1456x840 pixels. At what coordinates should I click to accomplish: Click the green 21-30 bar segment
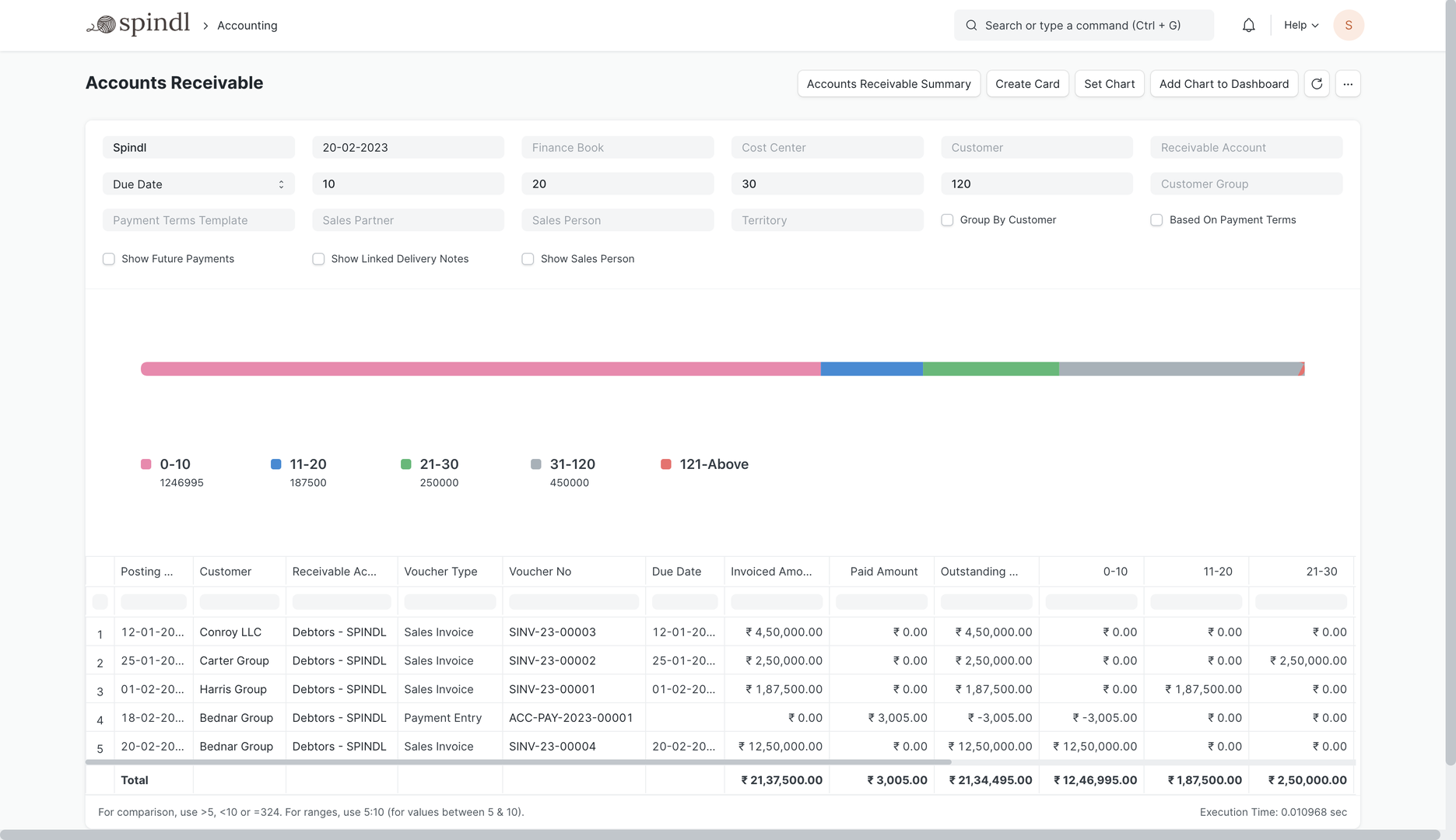991,369
